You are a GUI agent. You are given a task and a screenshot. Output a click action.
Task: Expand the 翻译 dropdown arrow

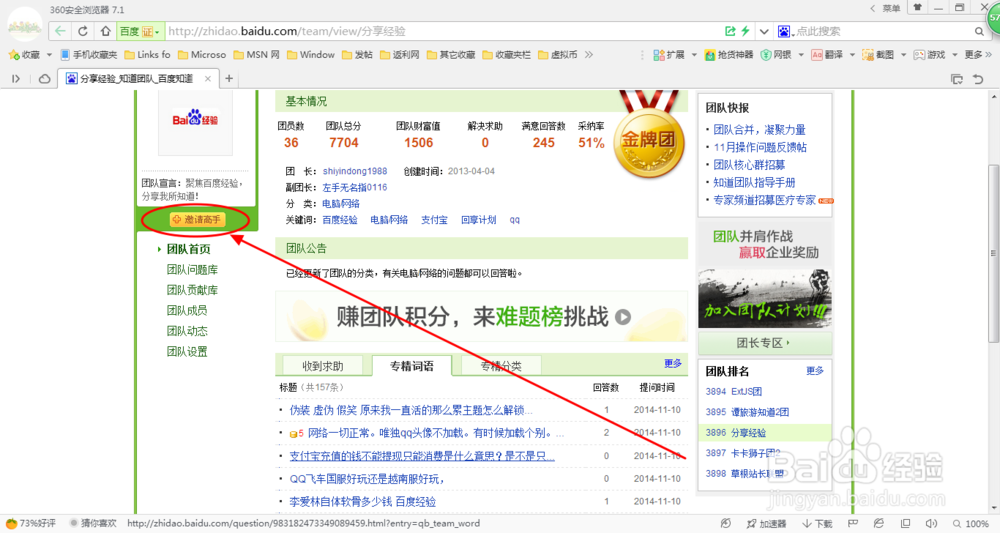[x=852, y=55]
